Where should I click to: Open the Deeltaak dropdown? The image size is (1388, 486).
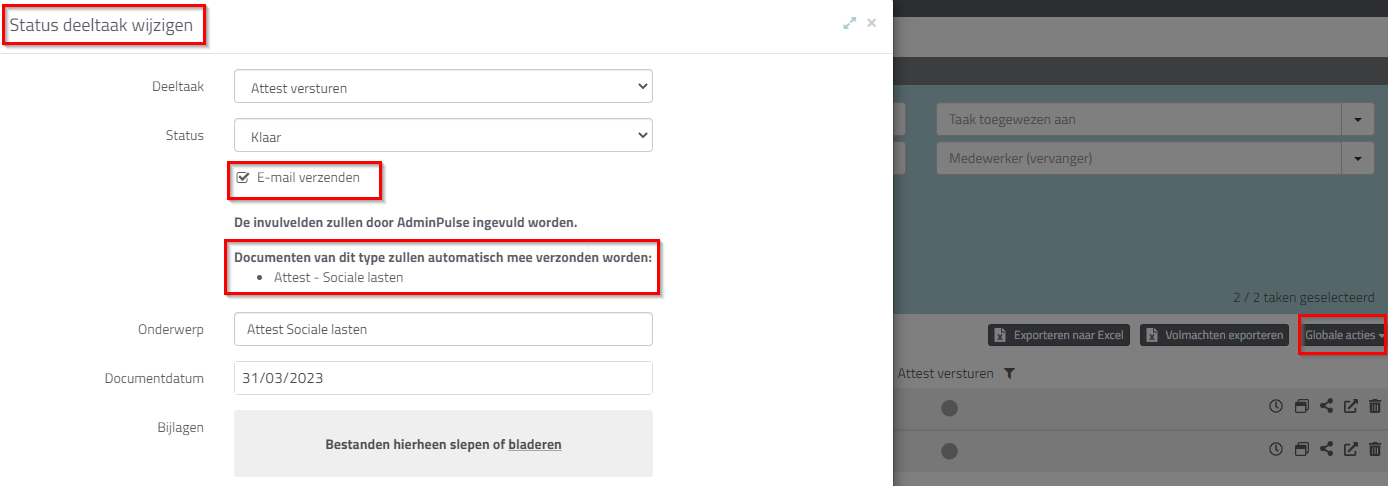point(443,87)
